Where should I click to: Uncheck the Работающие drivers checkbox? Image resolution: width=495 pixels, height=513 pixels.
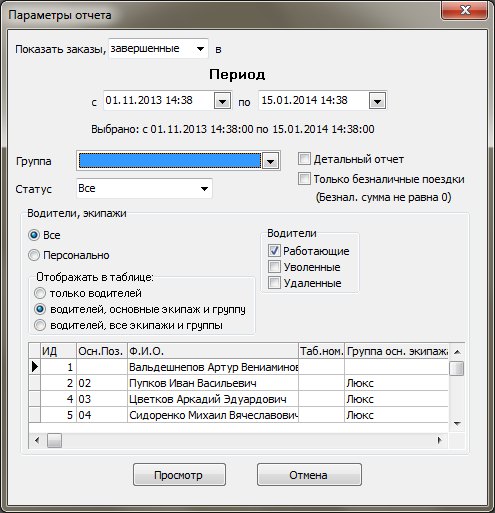pos(274,251)
